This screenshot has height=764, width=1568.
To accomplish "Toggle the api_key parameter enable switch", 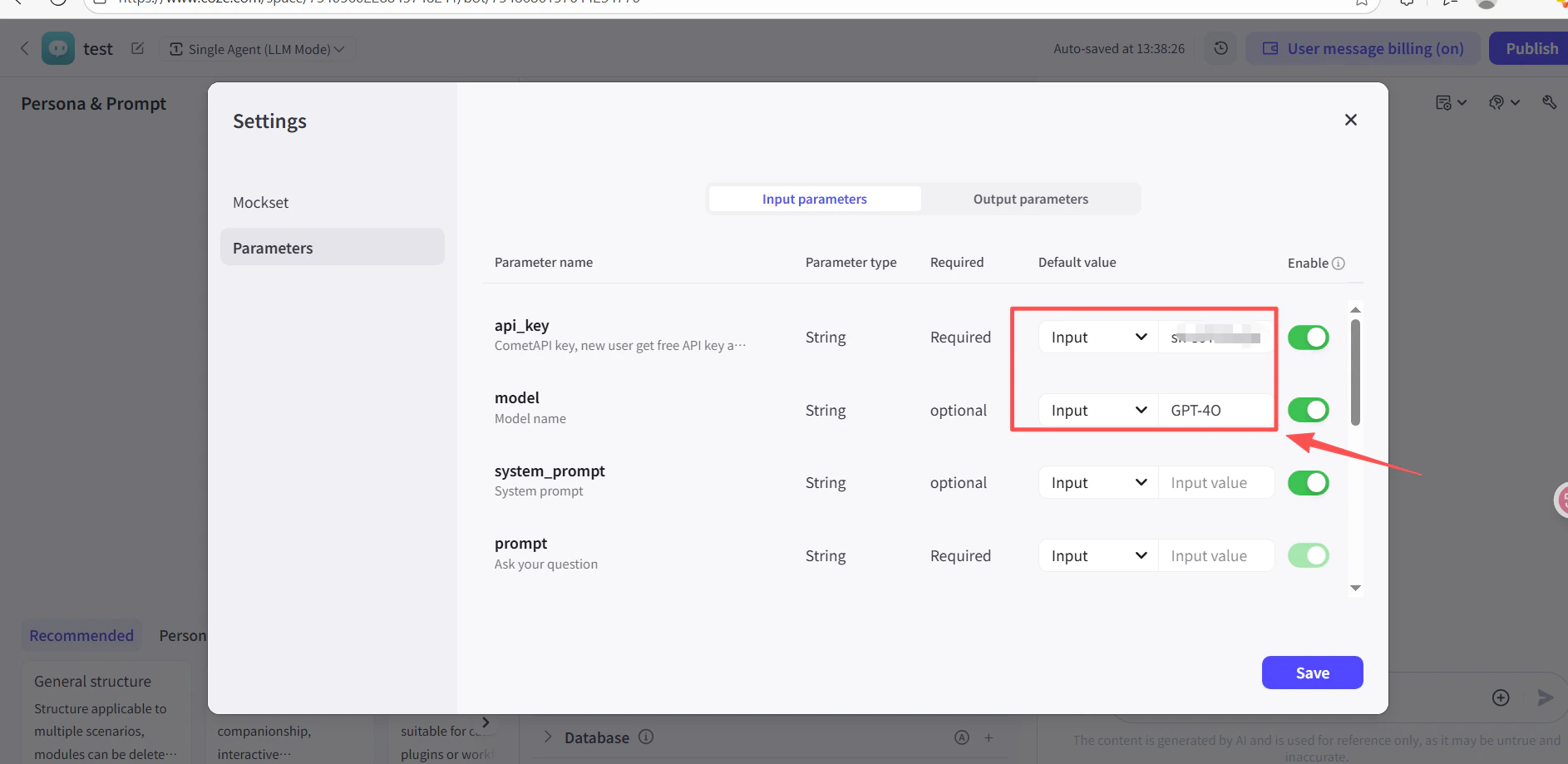I will pos(1308,338).
